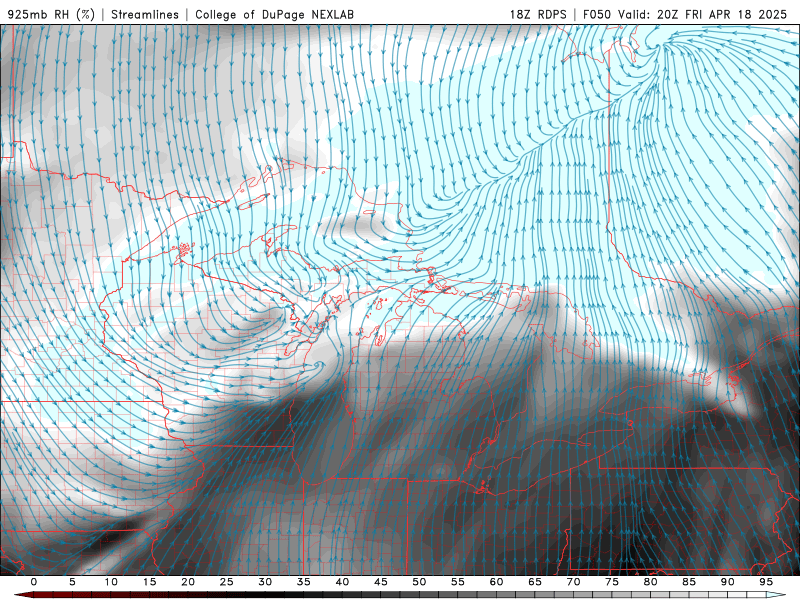Image resolution: width=800 pixels, height=600 pixels.
Task: Click the "90" colorbar scale label
Action: 728,582
